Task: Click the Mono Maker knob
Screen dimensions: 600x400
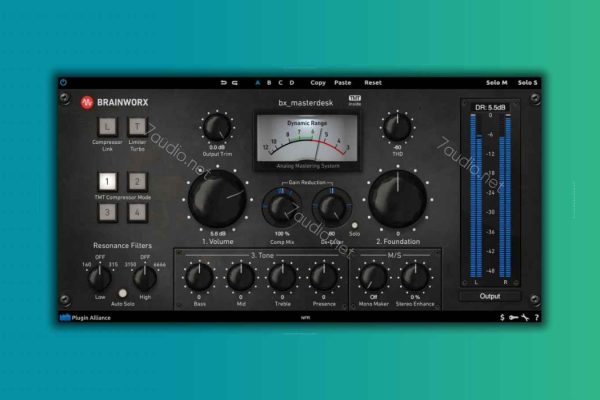Action: [373, 277]
